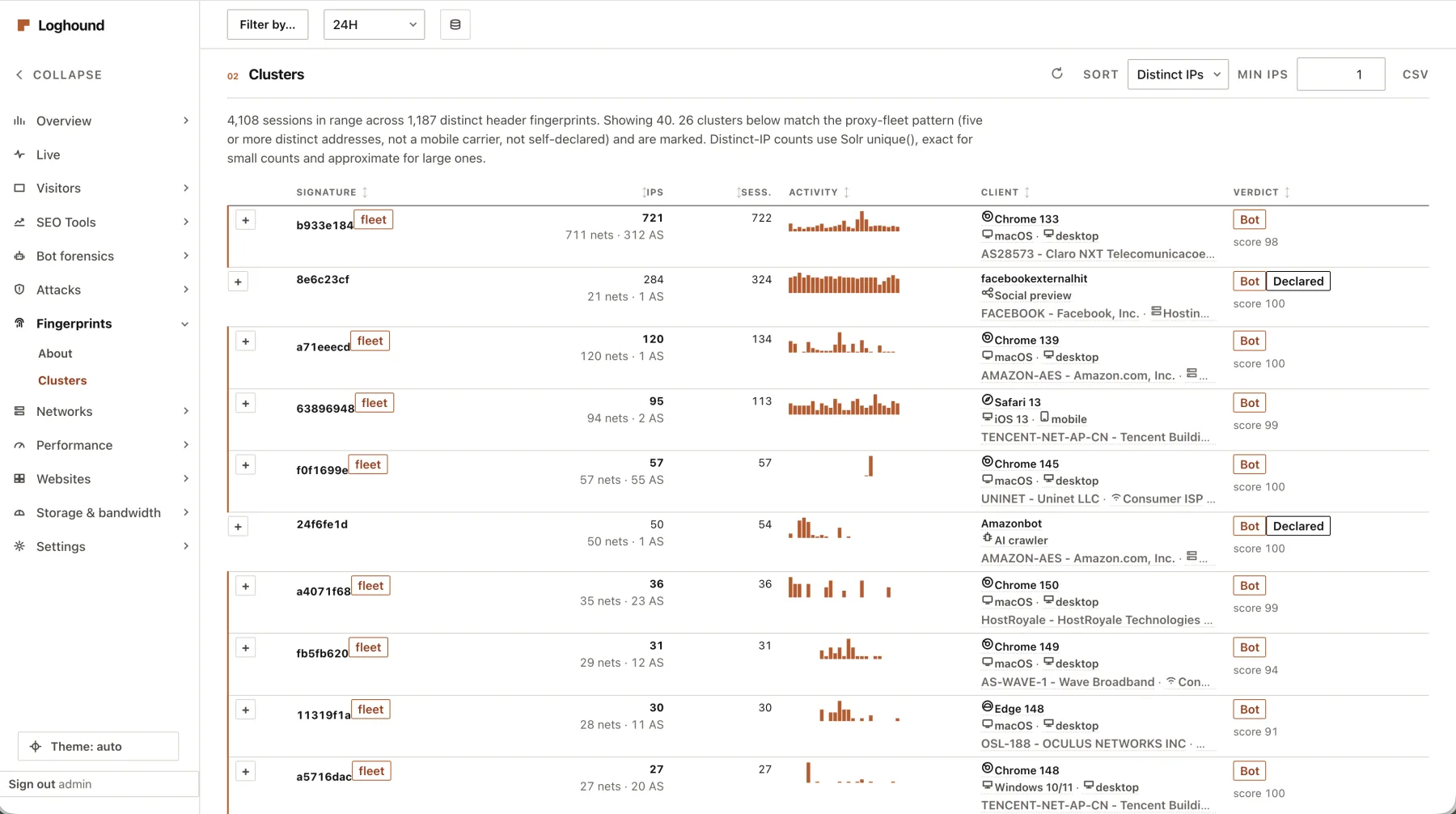The width and height of the screenshot is (1456, 814).
Task: Open the 24H time range dropdown
Action: 374,24
